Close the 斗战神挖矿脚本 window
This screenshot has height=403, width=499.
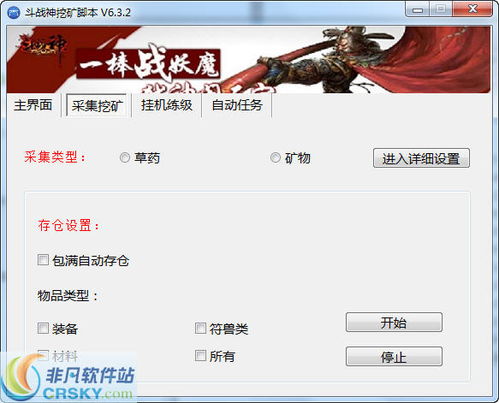pos(472,9)
